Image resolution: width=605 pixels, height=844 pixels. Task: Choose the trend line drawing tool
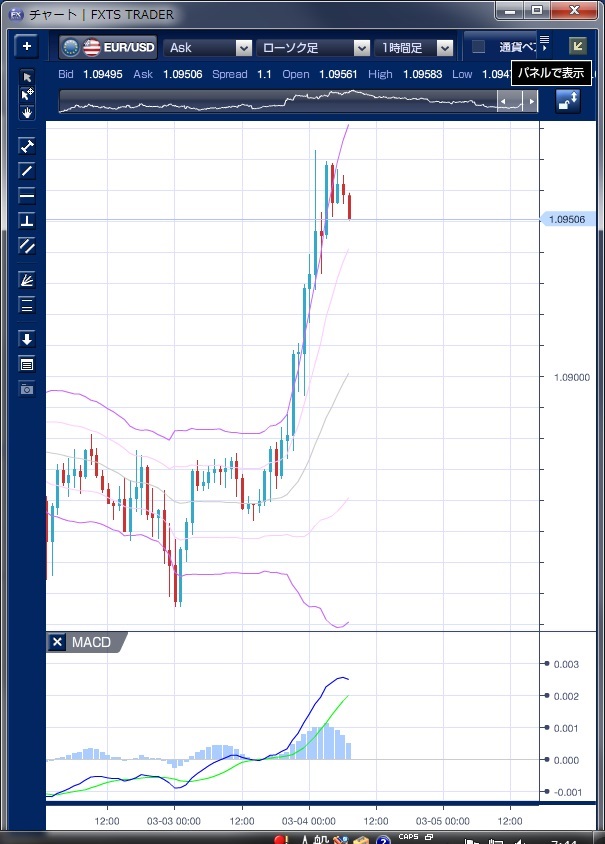point(27,170)
